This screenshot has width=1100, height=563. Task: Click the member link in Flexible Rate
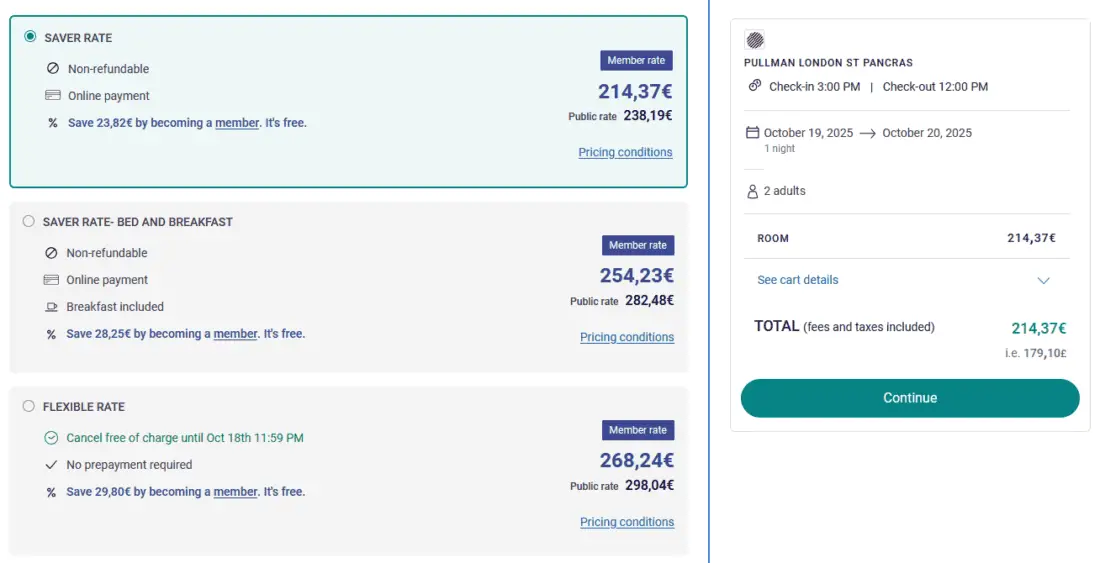click(236, 492)
